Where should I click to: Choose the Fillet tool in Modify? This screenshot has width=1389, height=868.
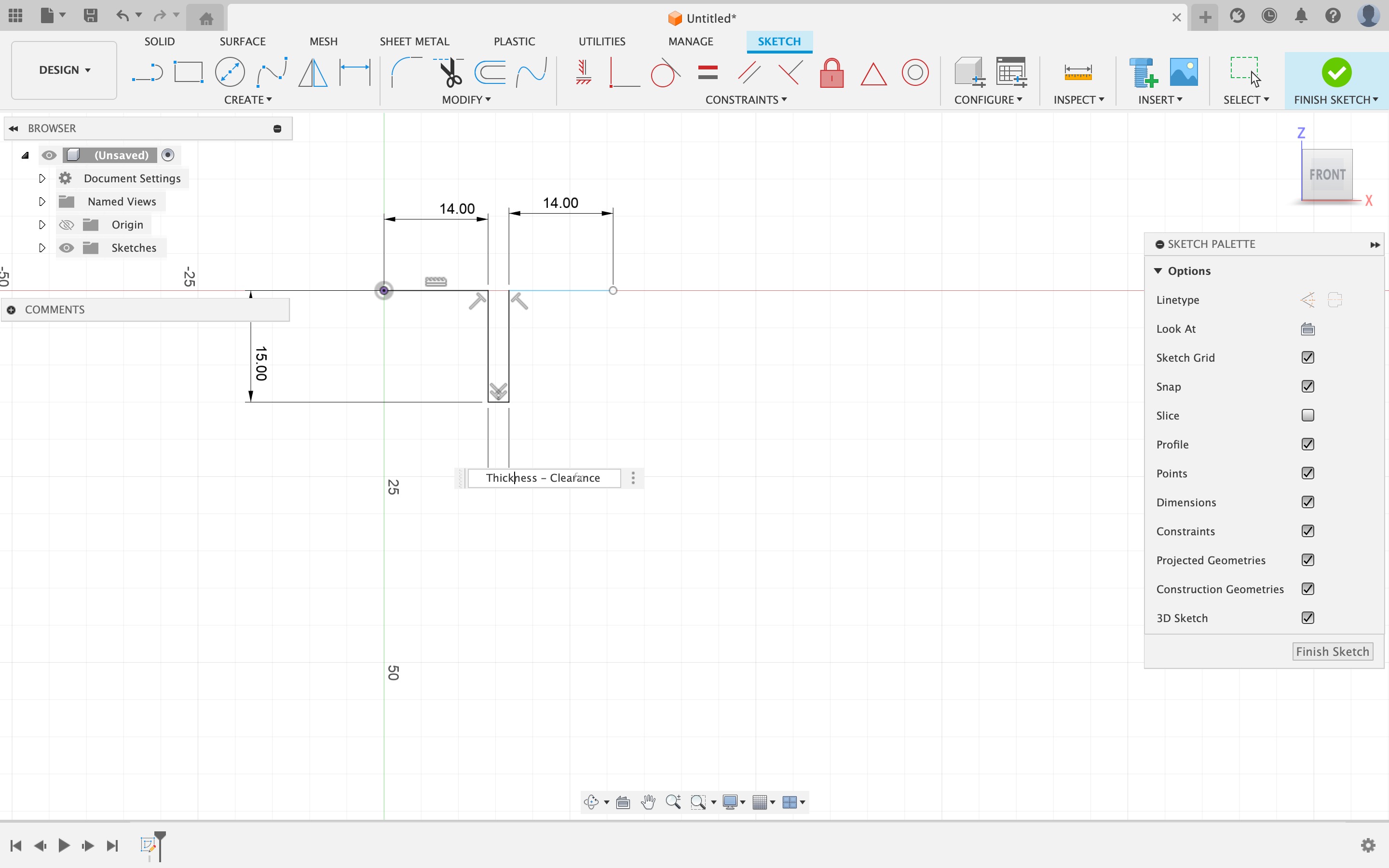click(x=405, y=73)
